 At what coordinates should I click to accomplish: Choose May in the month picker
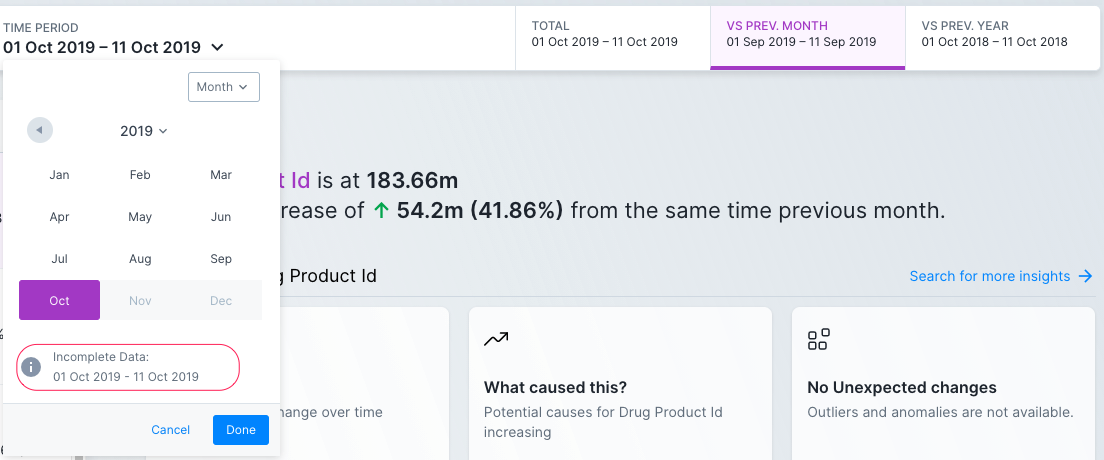coord(140,217)
